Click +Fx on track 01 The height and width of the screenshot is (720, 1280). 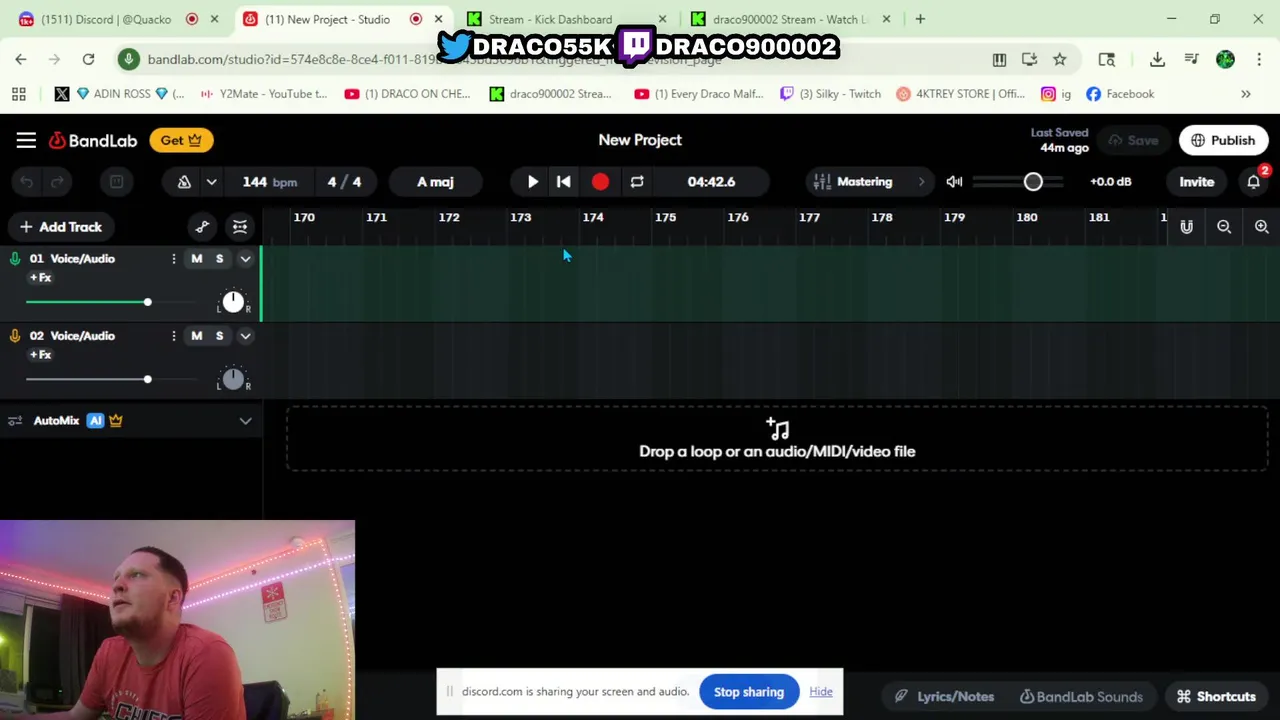coord(40,278)
